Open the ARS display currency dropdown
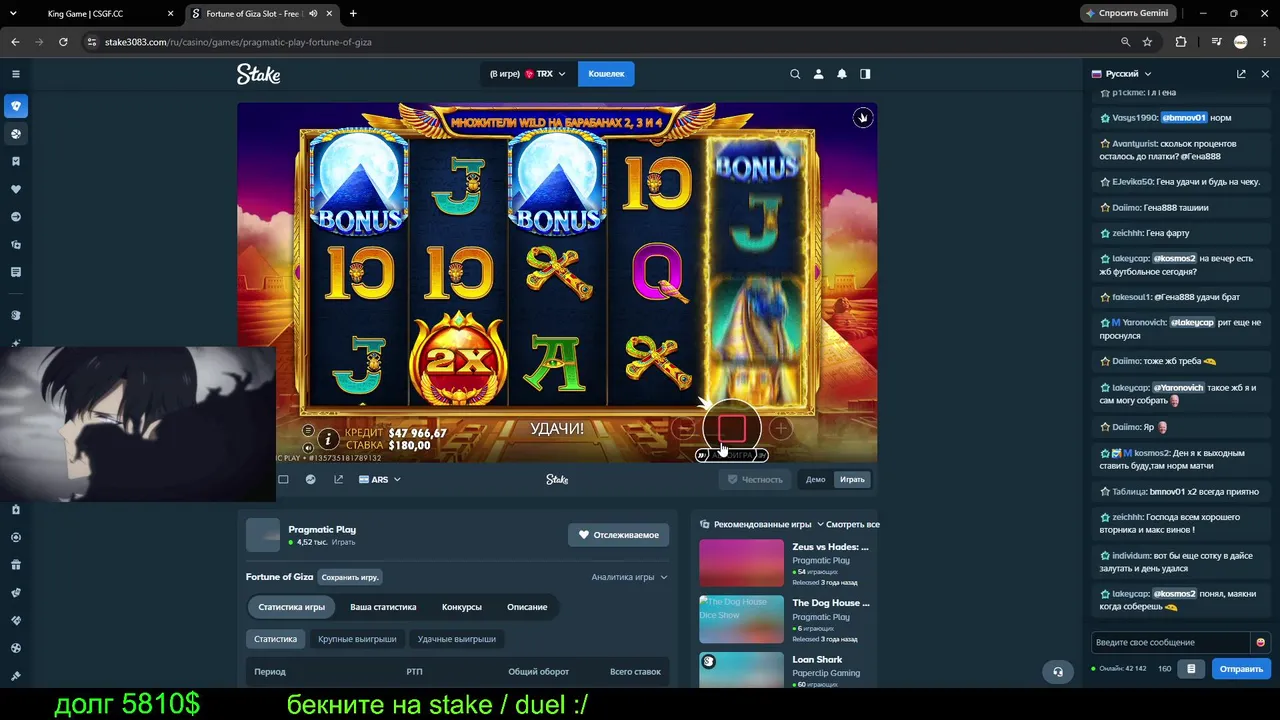The image size is (1280, 720). coord(380,480)
